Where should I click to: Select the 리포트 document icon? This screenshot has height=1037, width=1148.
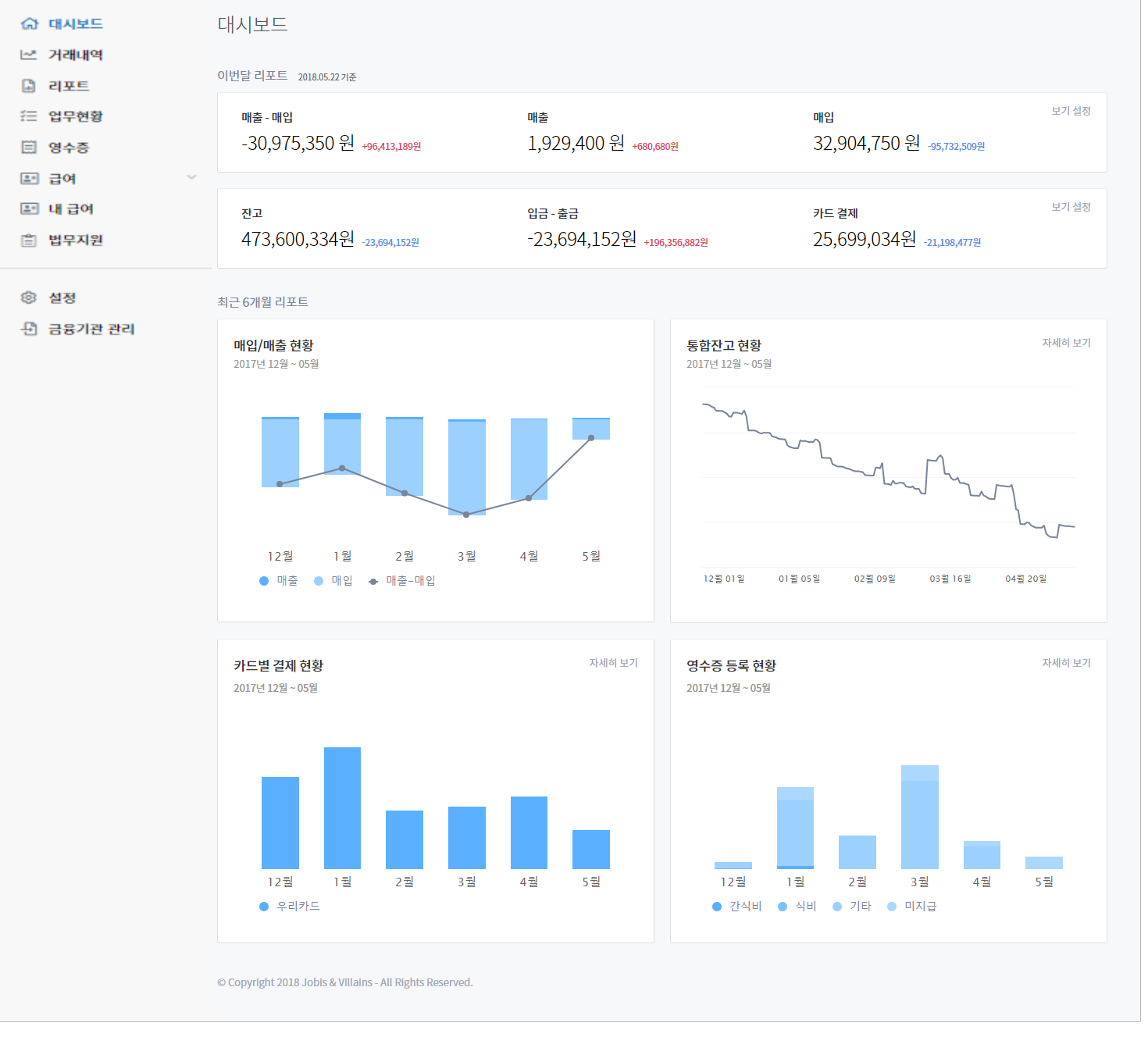[x=29, y=86]
